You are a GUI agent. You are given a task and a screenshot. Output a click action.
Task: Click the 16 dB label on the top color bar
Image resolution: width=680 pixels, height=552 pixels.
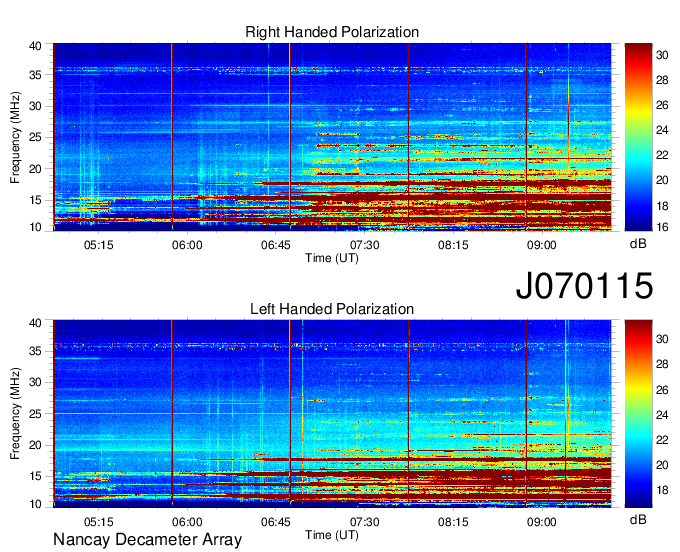(x=662, y=227)
